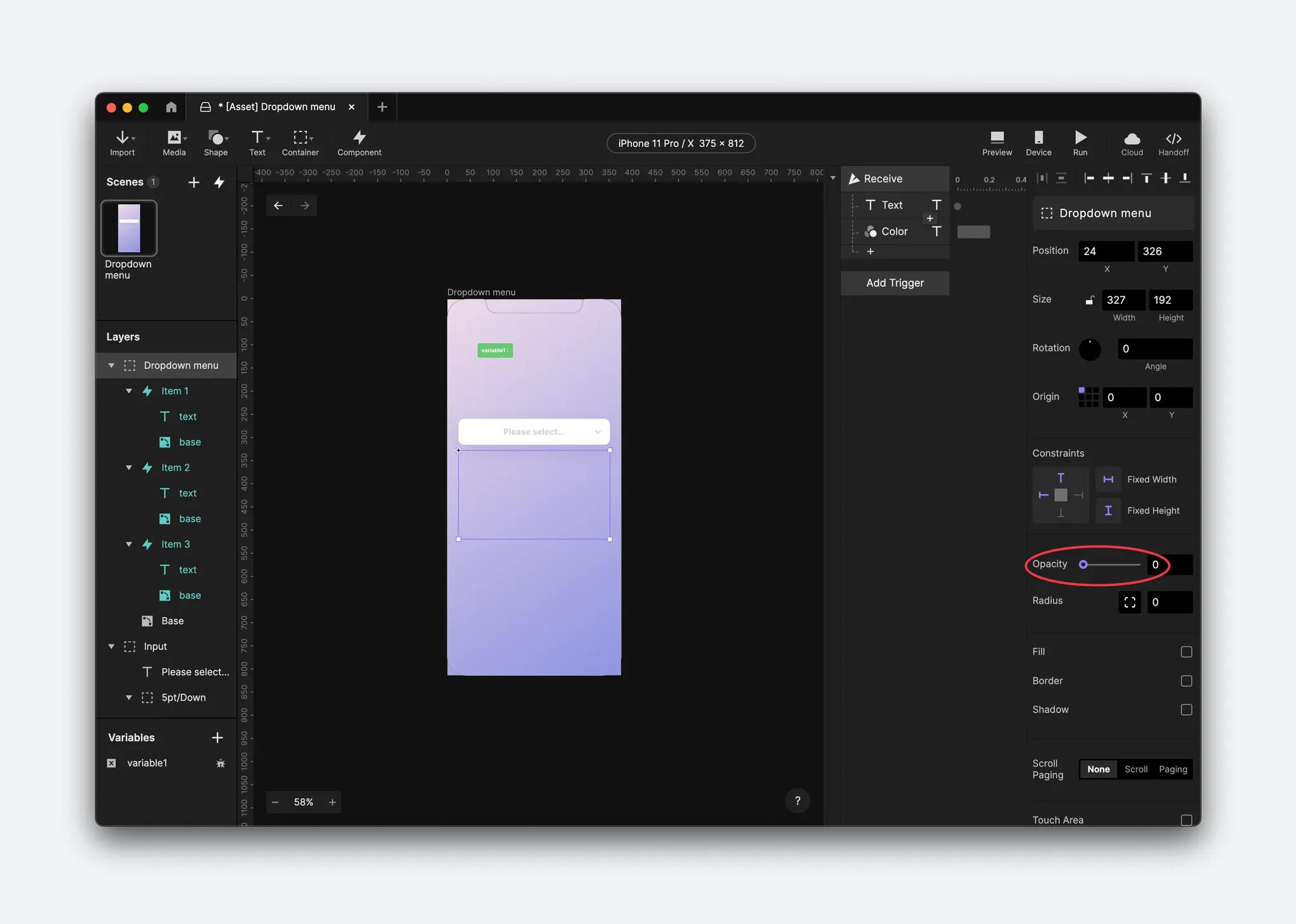Image resolution: width=1296 pixels, height=924 pixels.
Task: Open the Component tool
Action: point(359,143)
